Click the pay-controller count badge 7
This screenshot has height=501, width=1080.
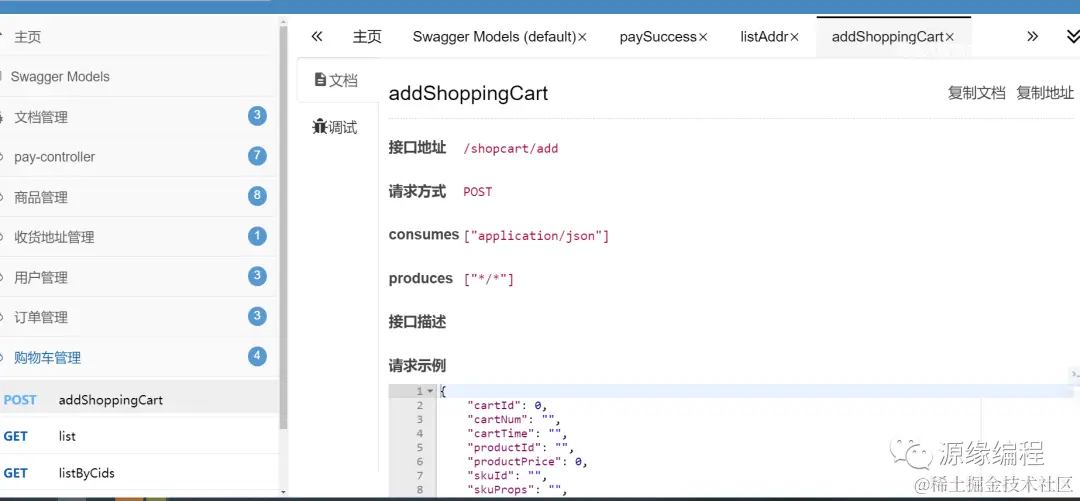[257, 156]
